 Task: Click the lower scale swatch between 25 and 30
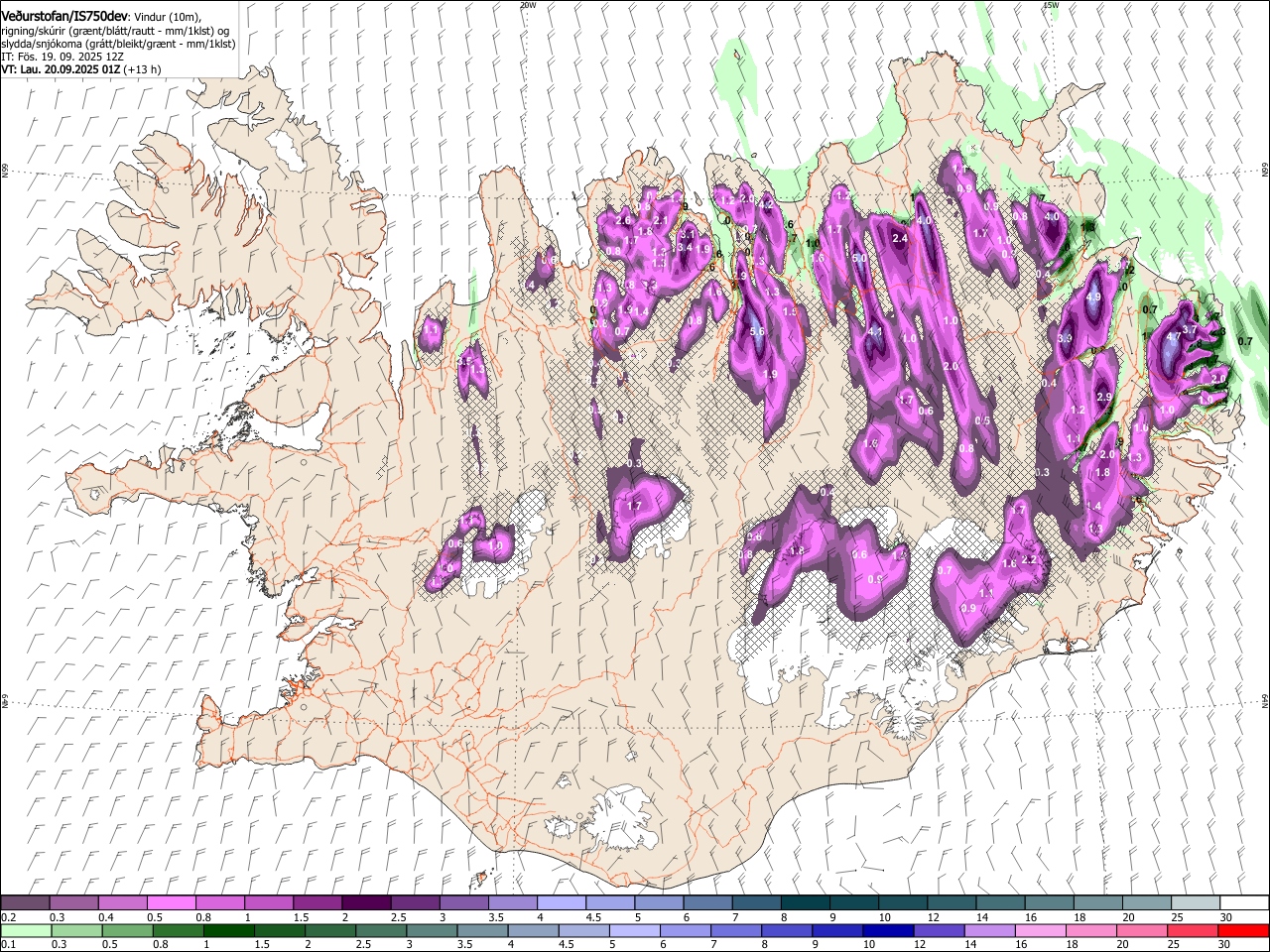[x=1194, y=930]
